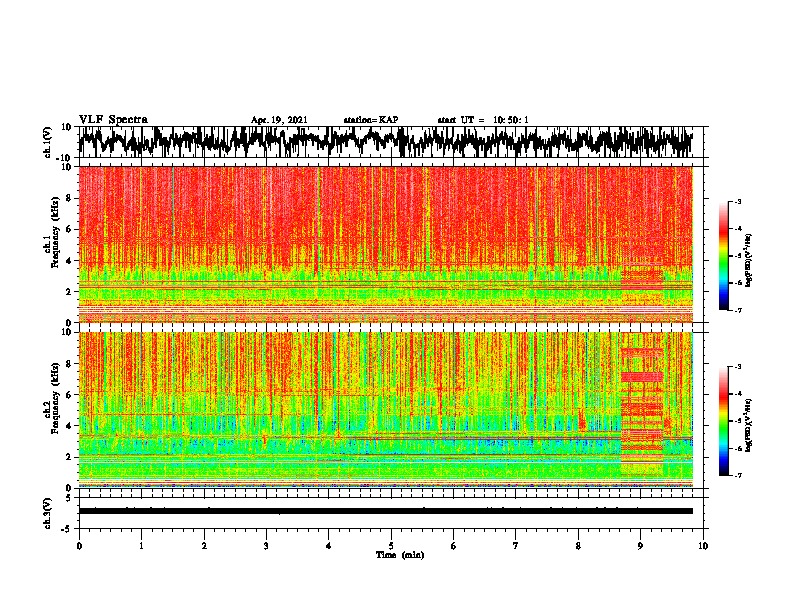Click time axis tick label '8'

(x=578, y=546)
